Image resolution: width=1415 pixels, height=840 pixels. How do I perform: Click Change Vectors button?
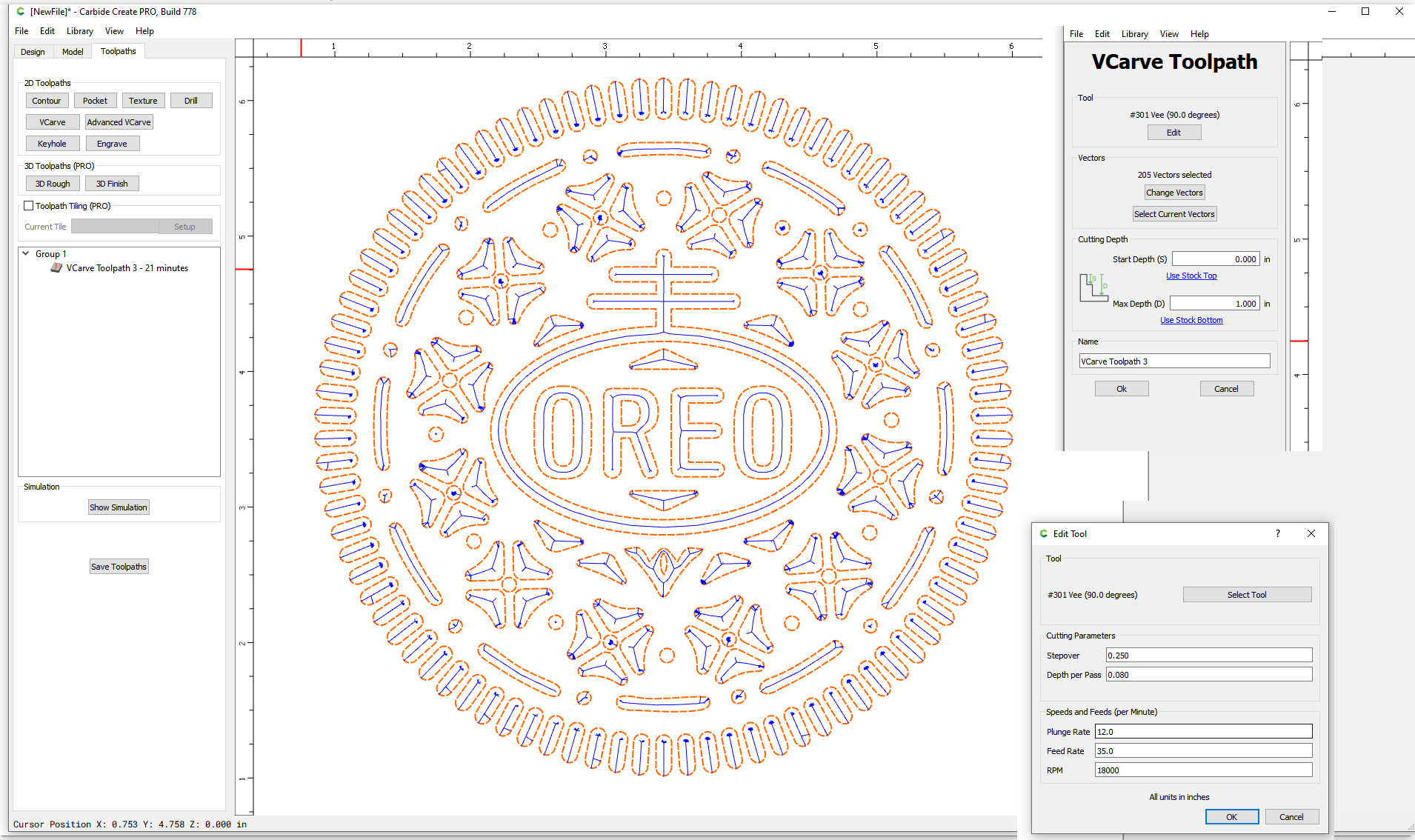[x=1174, y=193]
